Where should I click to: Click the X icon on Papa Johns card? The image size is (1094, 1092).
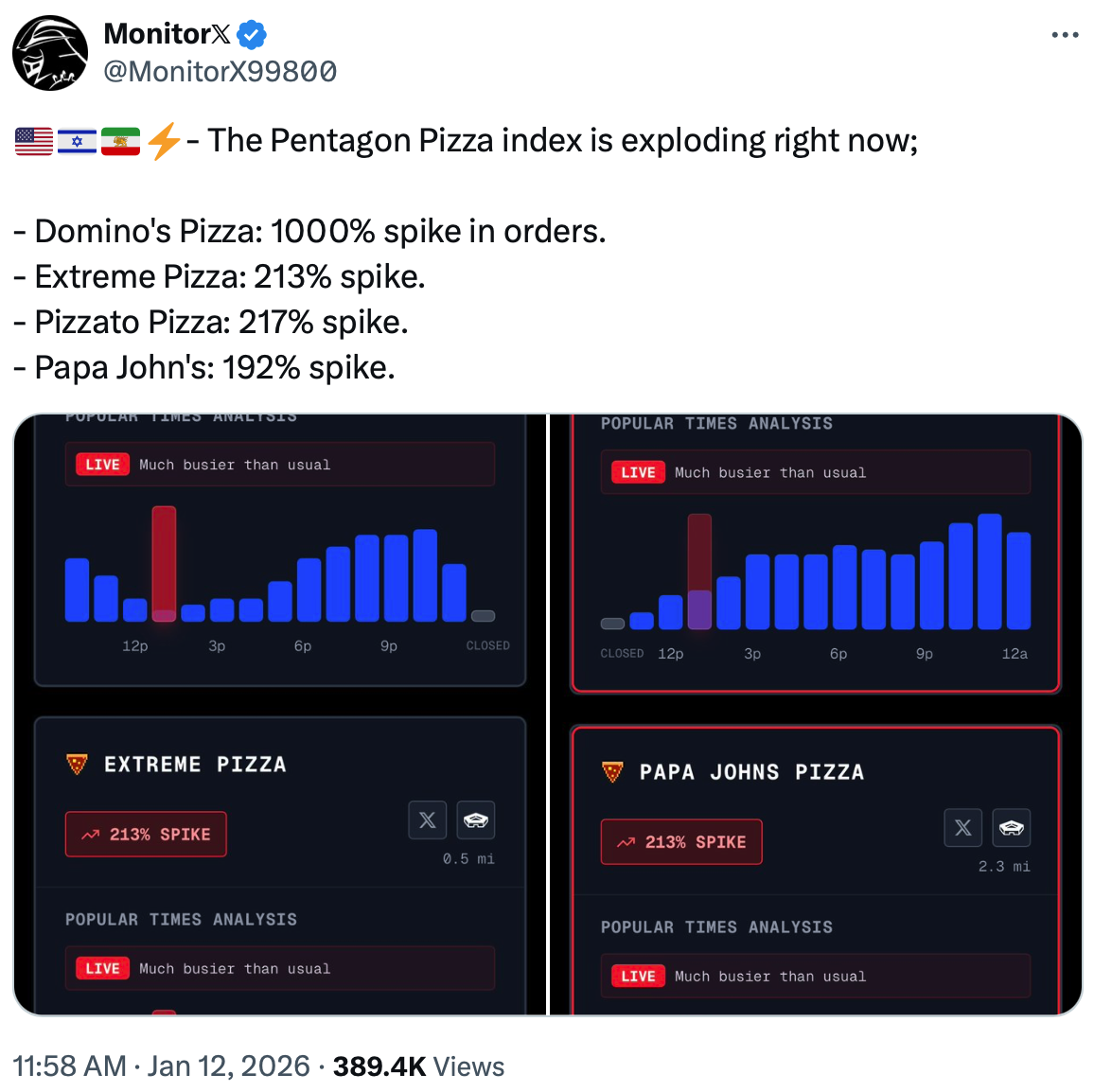(963, 828)
